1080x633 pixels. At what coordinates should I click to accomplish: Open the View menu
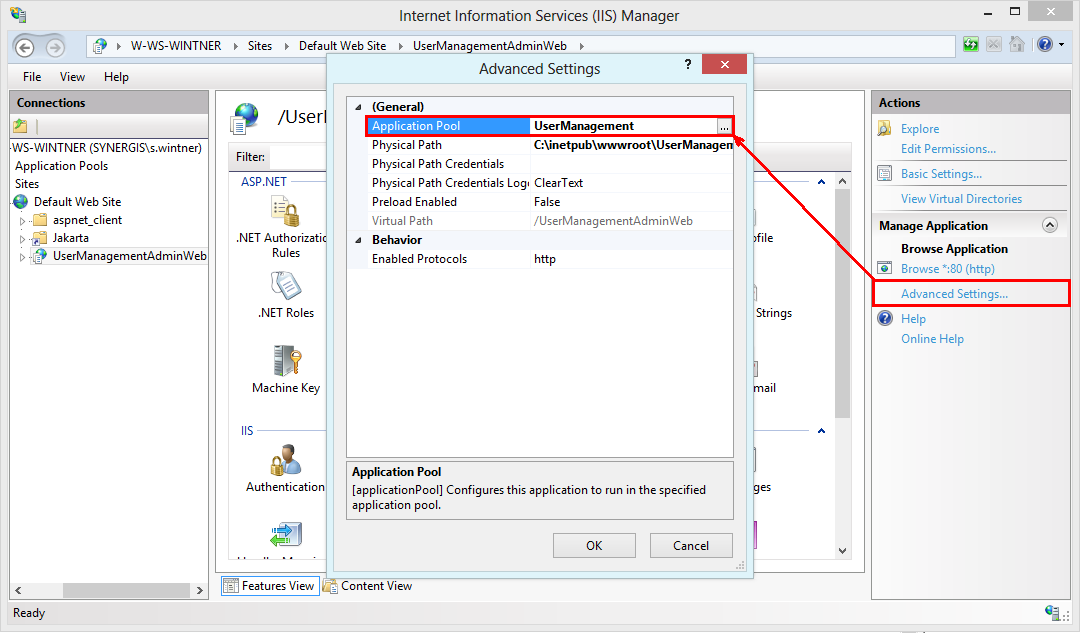click(x=71, y=76)
